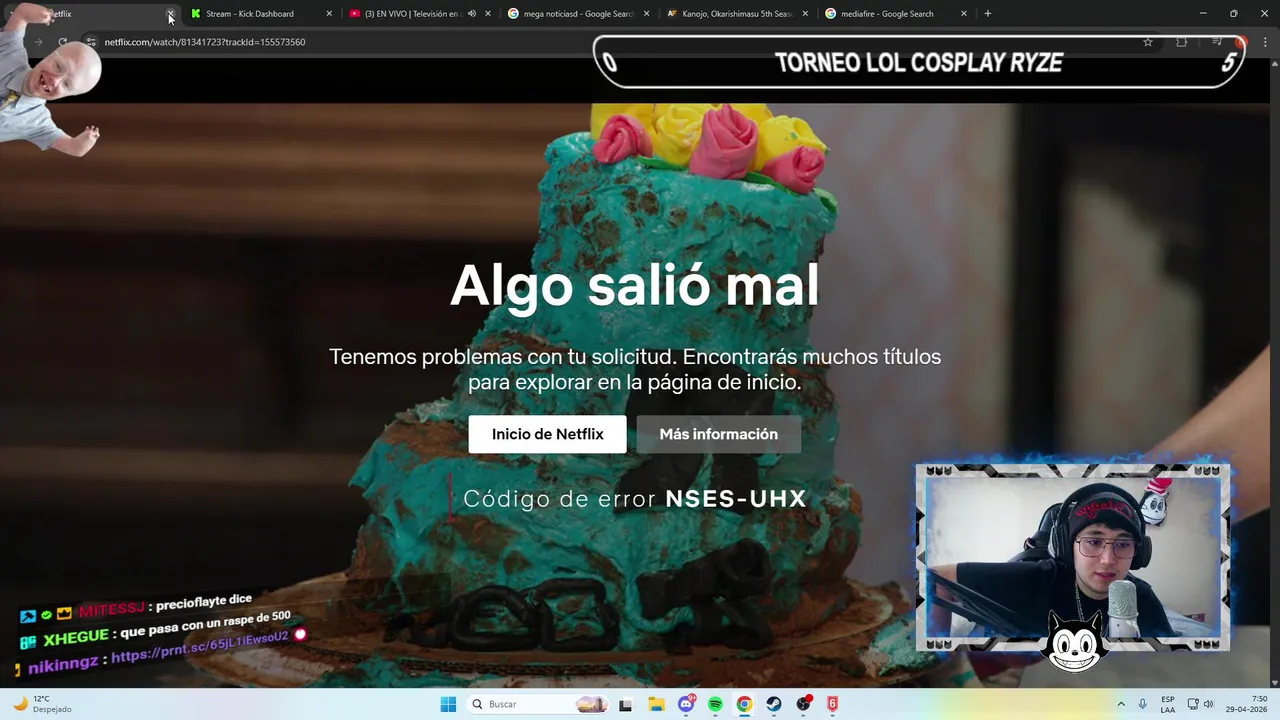Mute the audio-playing EN VIVO tab speaker icon
This screenshot has width=1280, height=720.
471,14
